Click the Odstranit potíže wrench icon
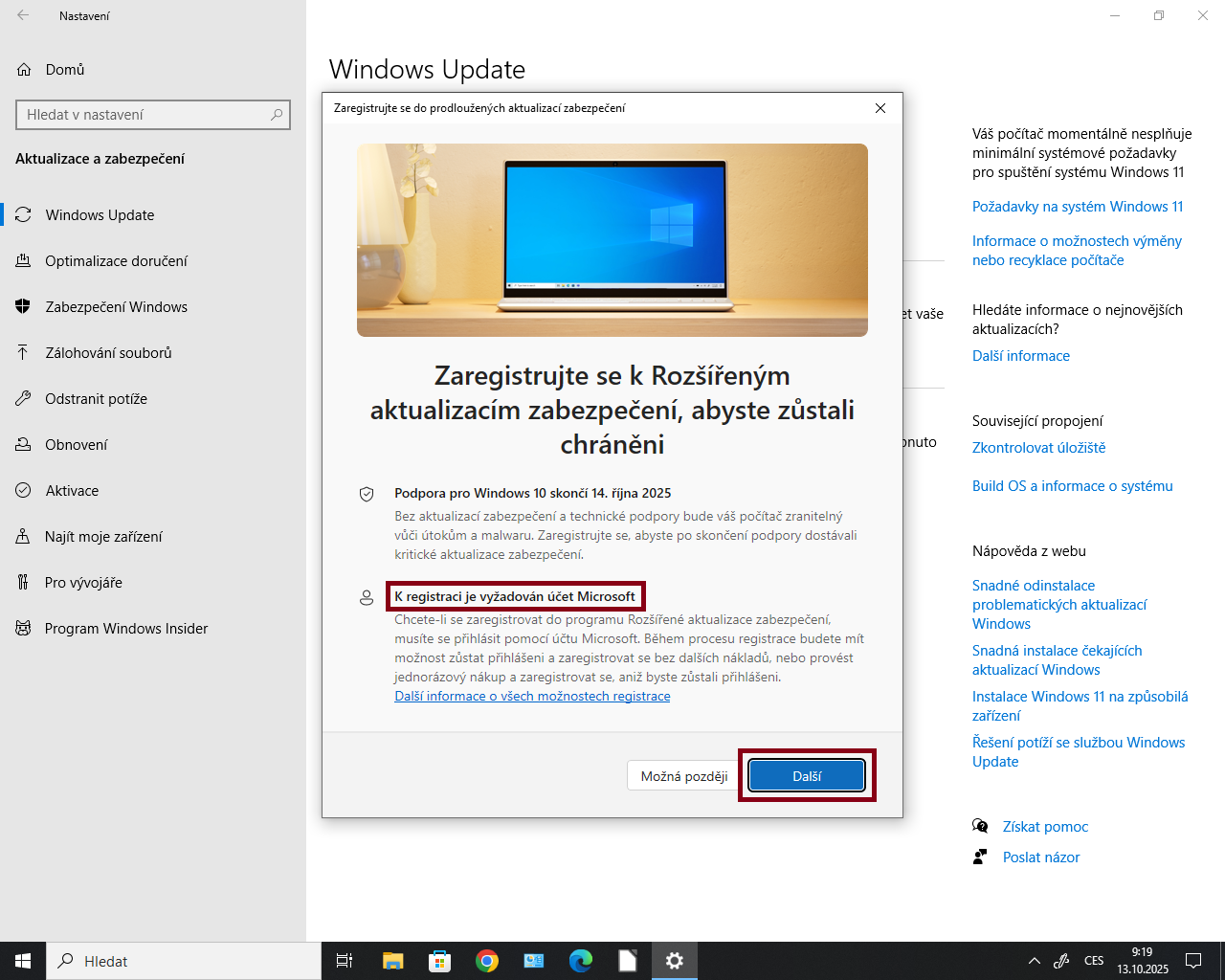The image size is (1225, 980). point(24,398)
